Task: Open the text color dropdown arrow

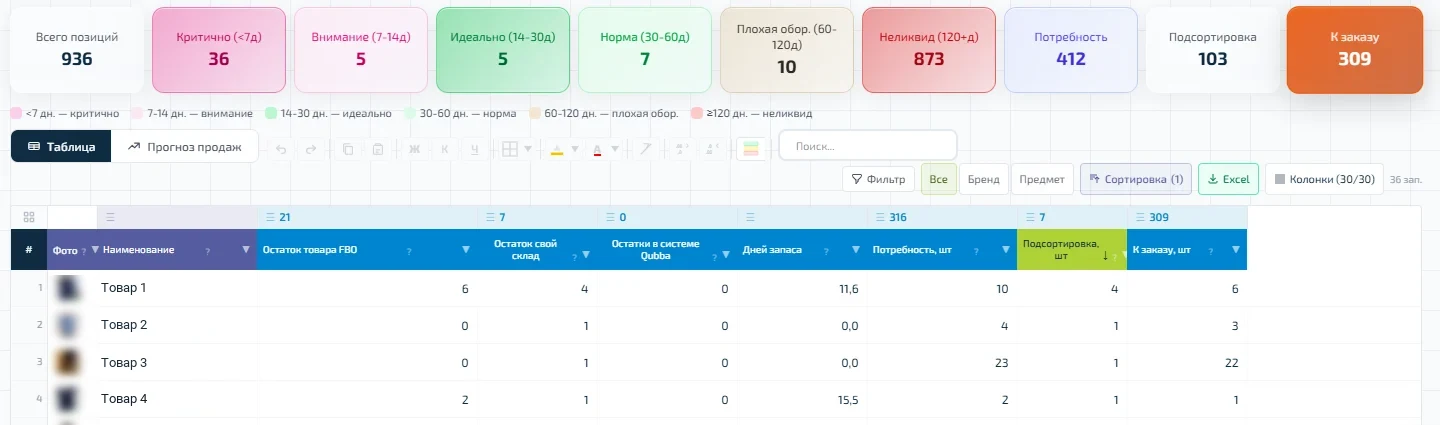Action: click(615, 149)
